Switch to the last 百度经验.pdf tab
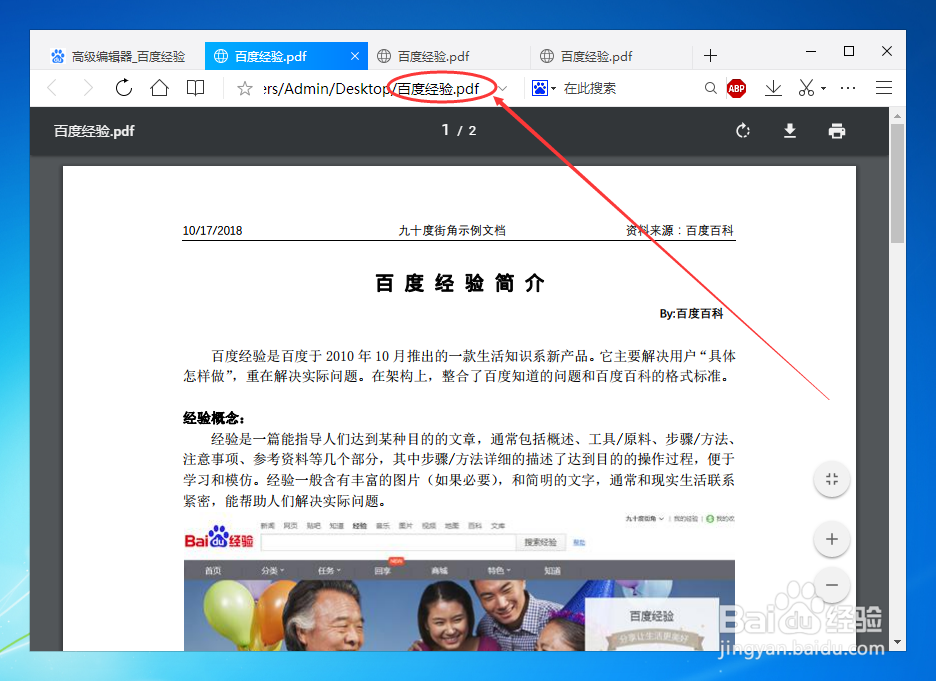 (x=611, y=56)
